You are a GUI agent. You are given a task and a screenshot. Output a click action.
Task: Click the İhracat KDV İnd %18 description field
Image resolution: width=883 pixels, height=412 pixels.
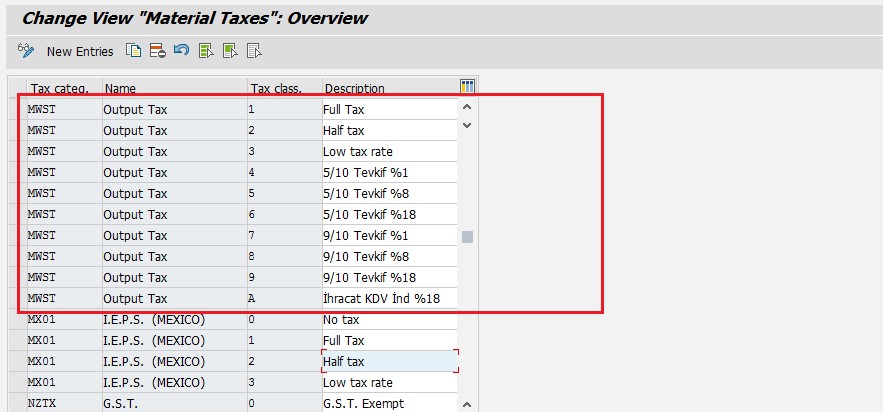click(x=389, y=298)
